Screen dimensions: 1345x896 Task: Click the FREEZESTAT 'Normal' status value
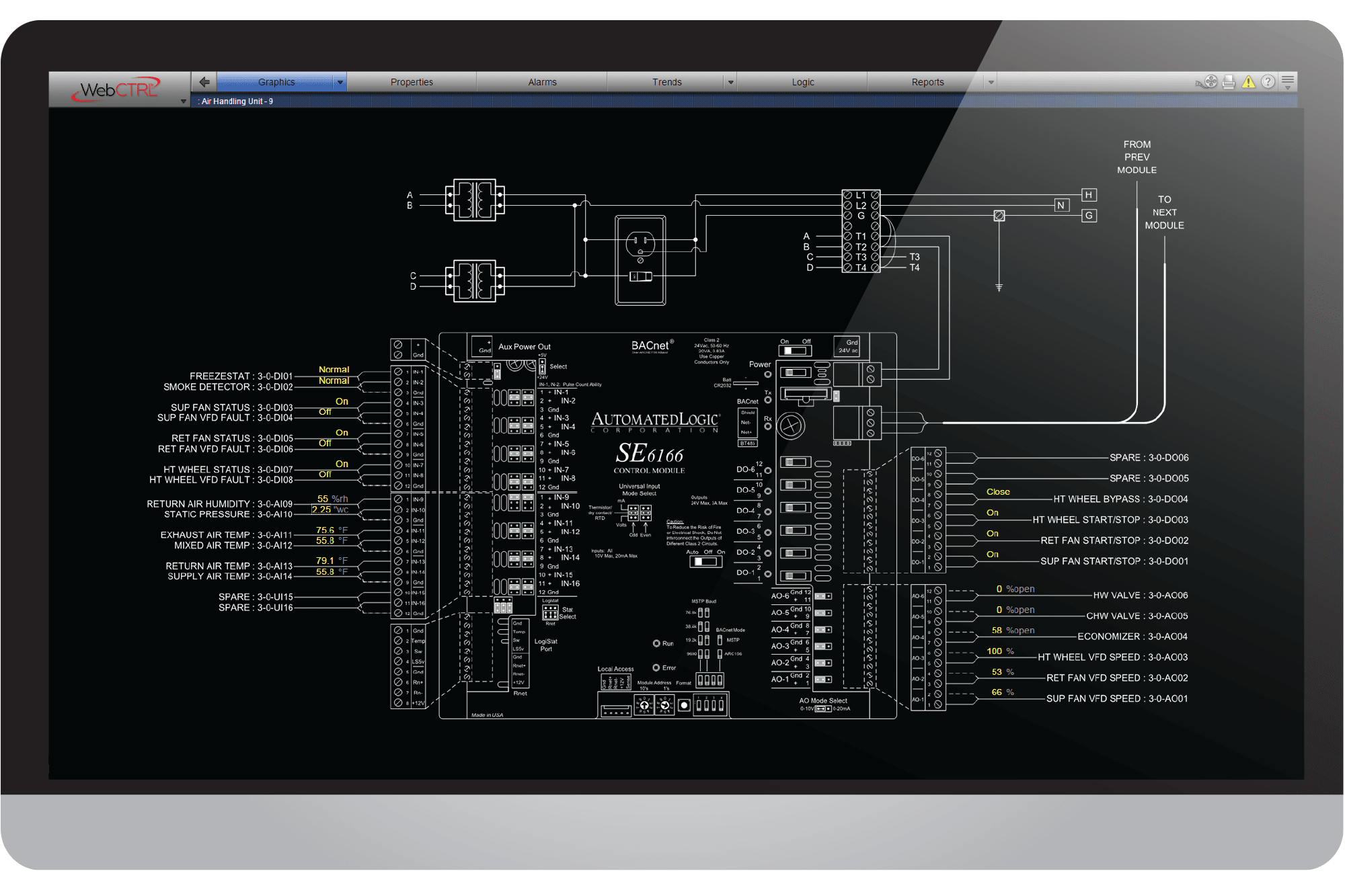334,370
